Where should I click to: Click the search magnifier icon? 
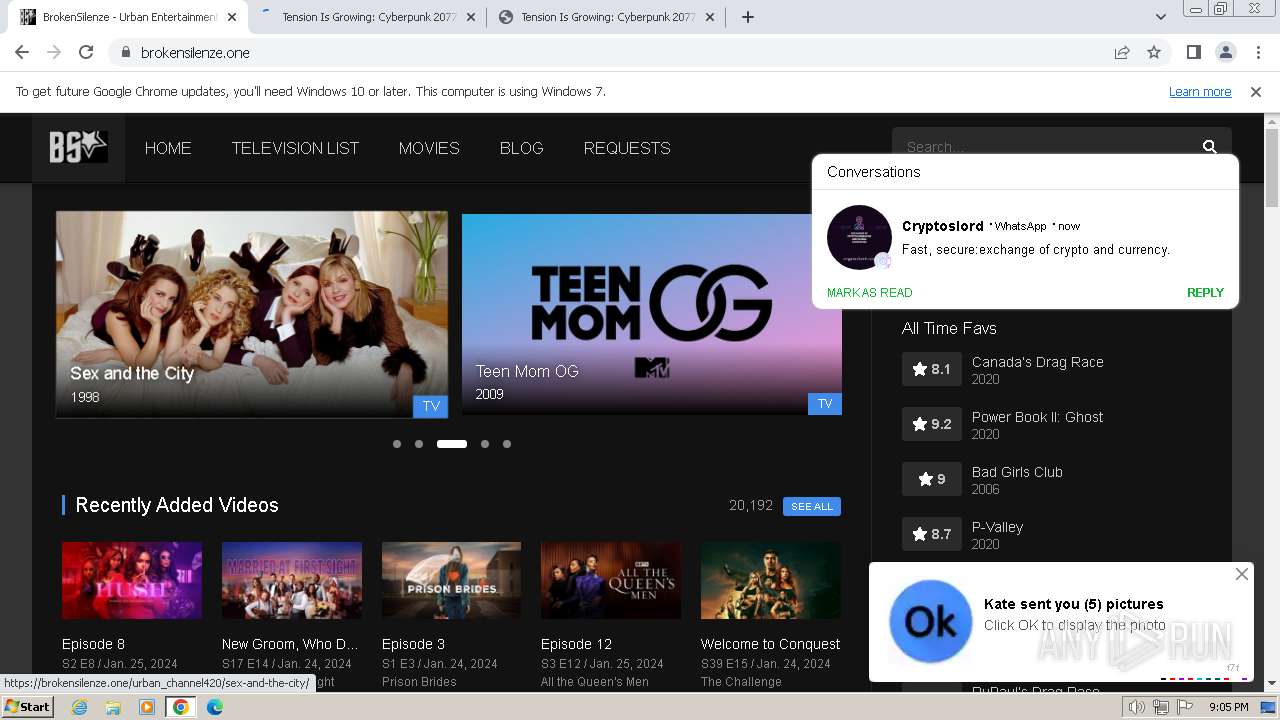(x=1210, y=147)
